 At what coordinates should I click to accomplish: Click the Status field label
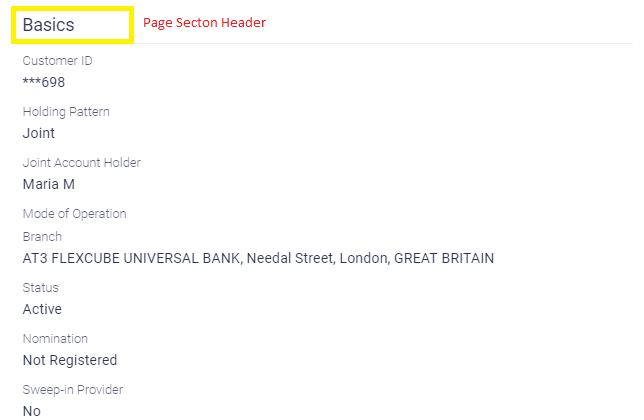pyautogui.click(x=40, y=288)
